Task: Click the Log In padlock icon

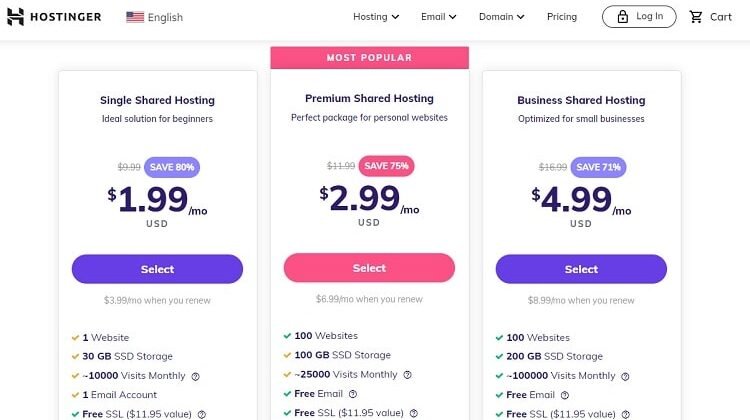Action: [622, 17]
